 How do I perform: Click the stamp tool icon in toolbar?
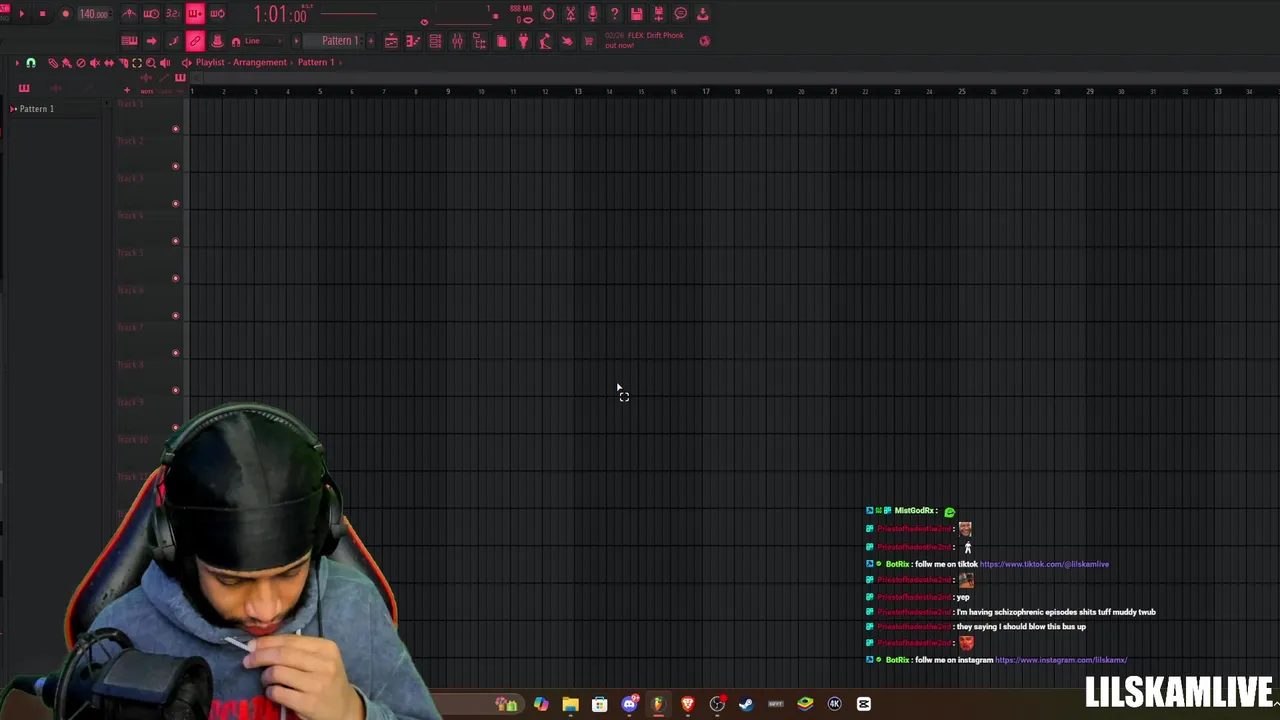[217, 41]
